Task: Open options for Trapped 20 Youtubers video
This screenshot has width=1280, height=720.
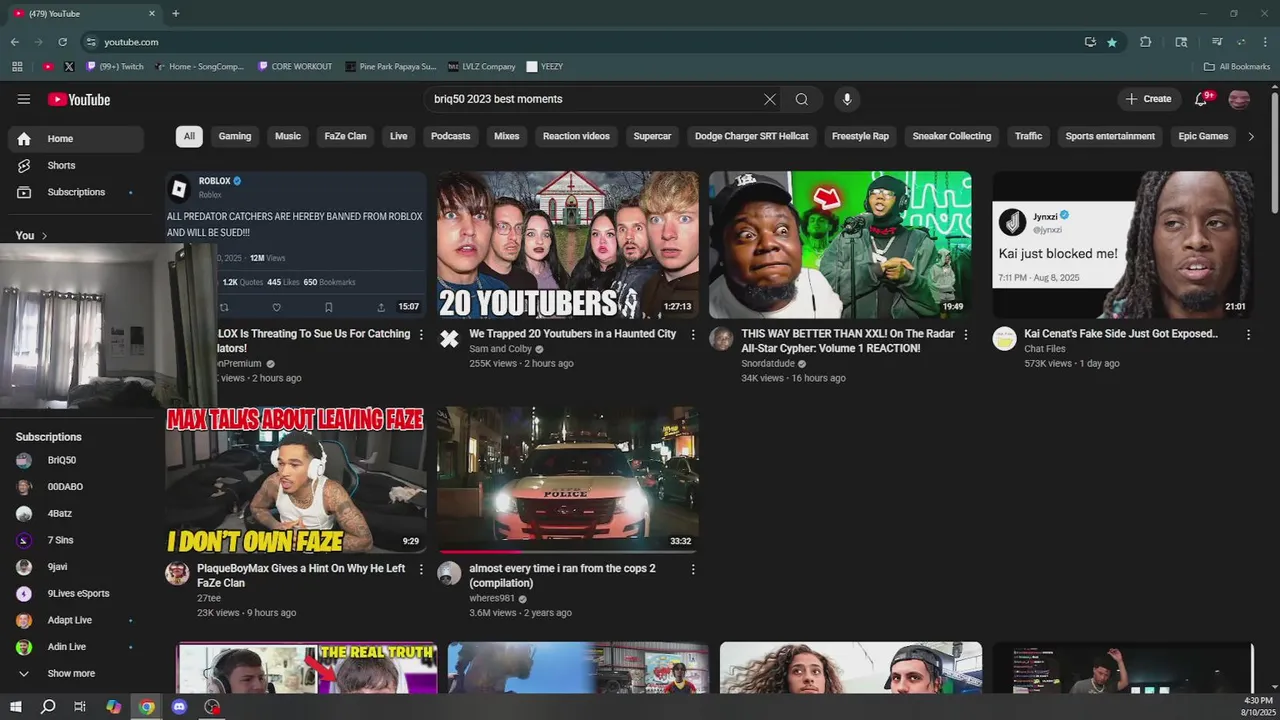Action: tap(693, 335)
